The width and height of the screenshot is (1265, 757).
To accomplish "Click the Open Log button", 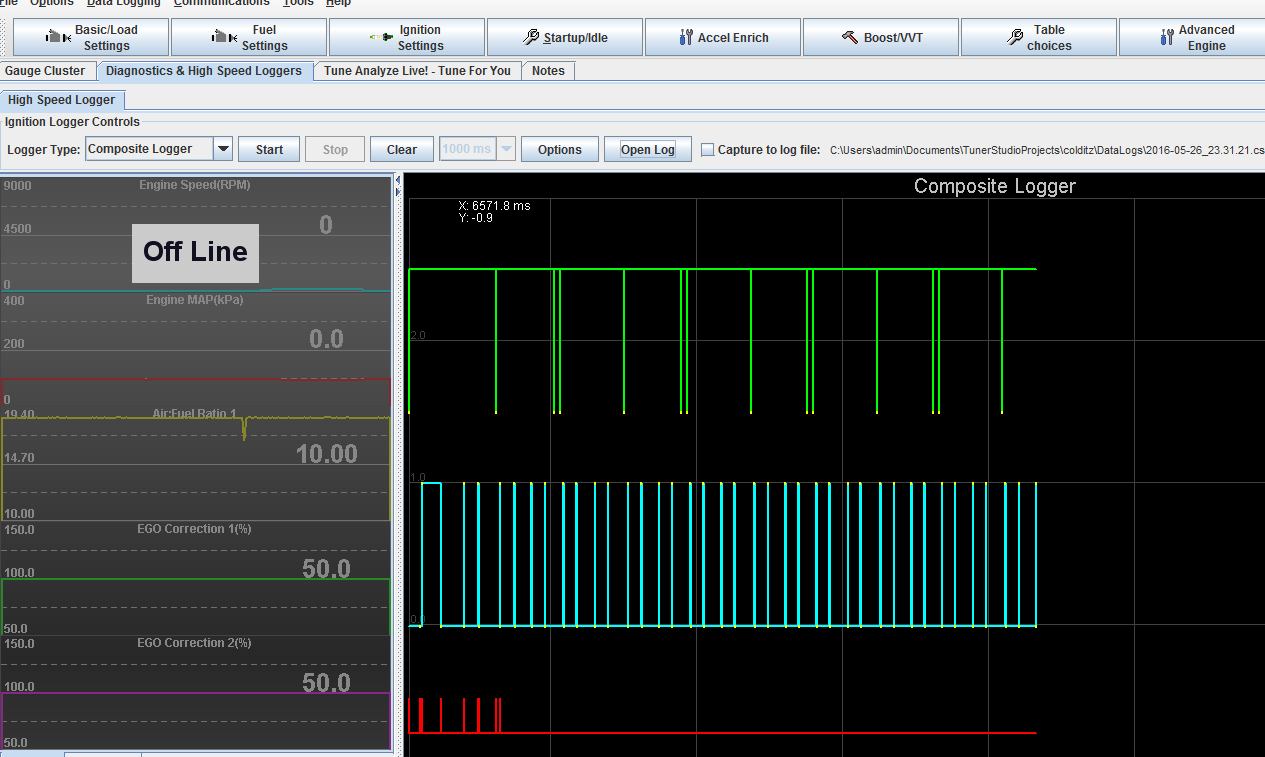I will [x=648, y=149].
